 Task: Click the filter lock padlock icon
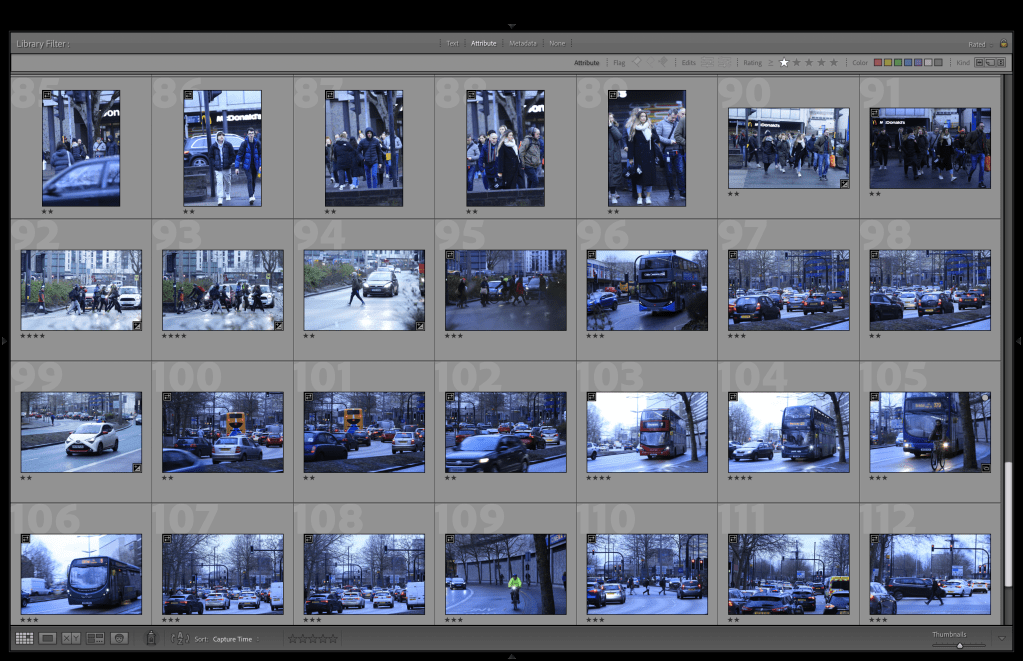[x=1003, y=44]
